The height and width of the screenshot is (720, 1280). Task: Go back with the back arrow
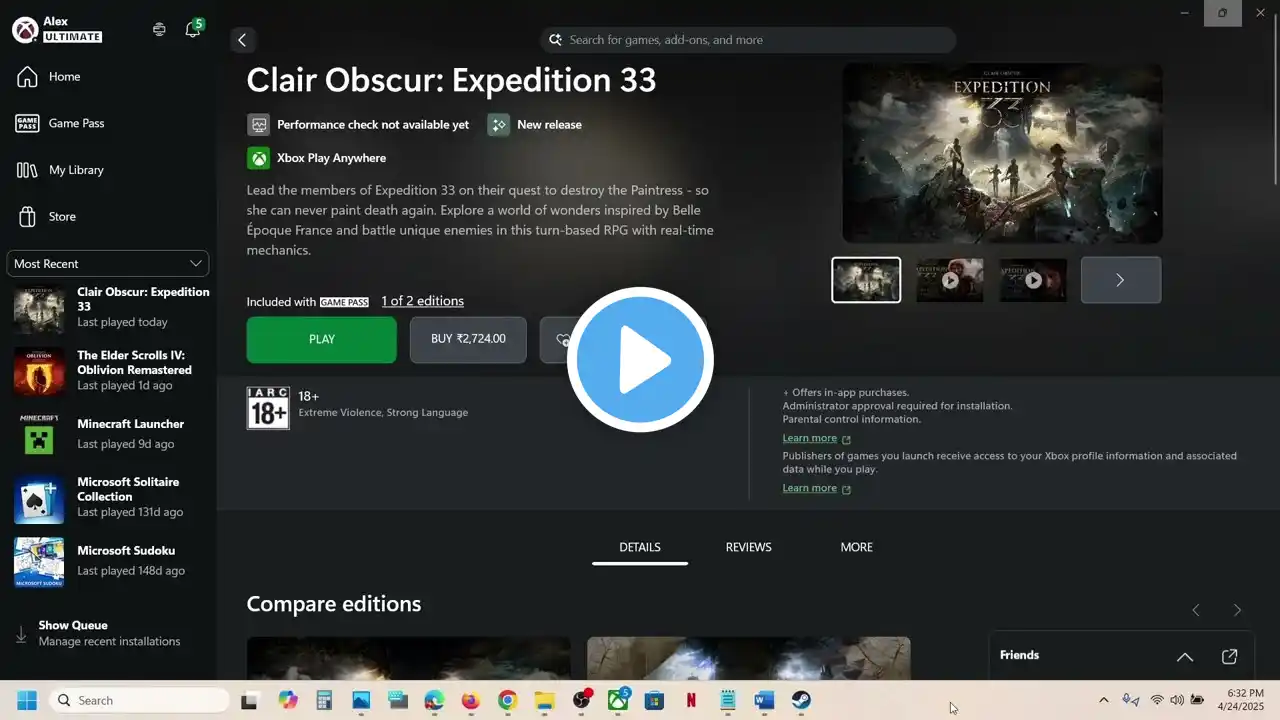241,40
